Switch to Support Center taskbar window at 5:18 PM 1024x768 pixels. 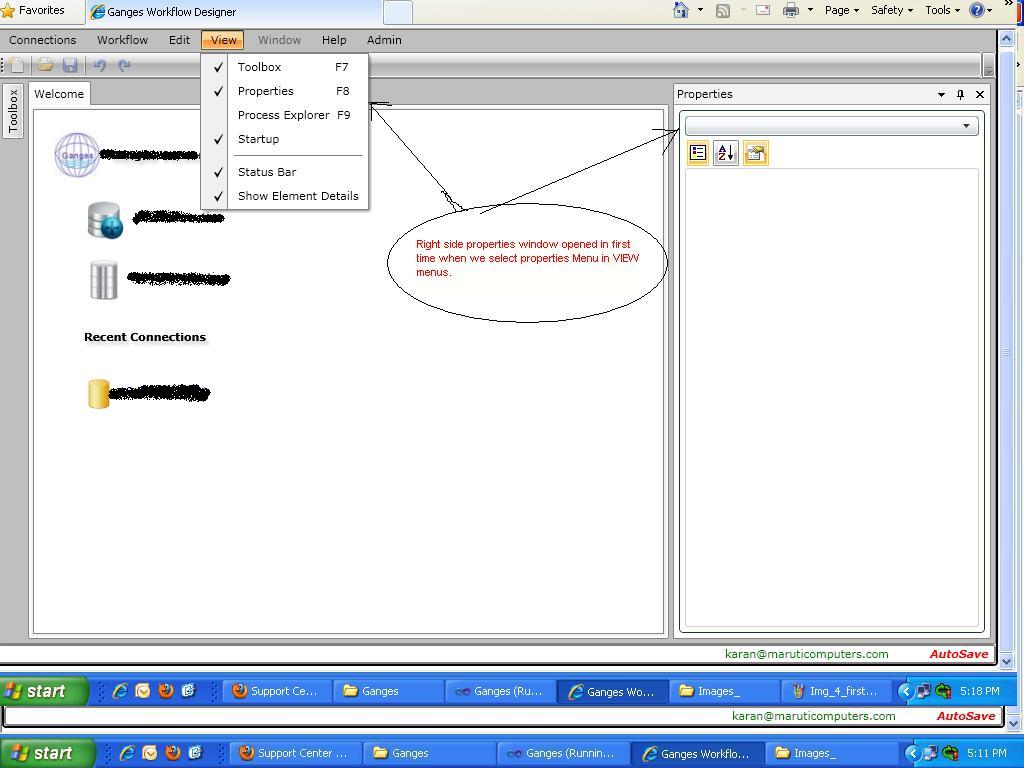click(x=278, y=691)
